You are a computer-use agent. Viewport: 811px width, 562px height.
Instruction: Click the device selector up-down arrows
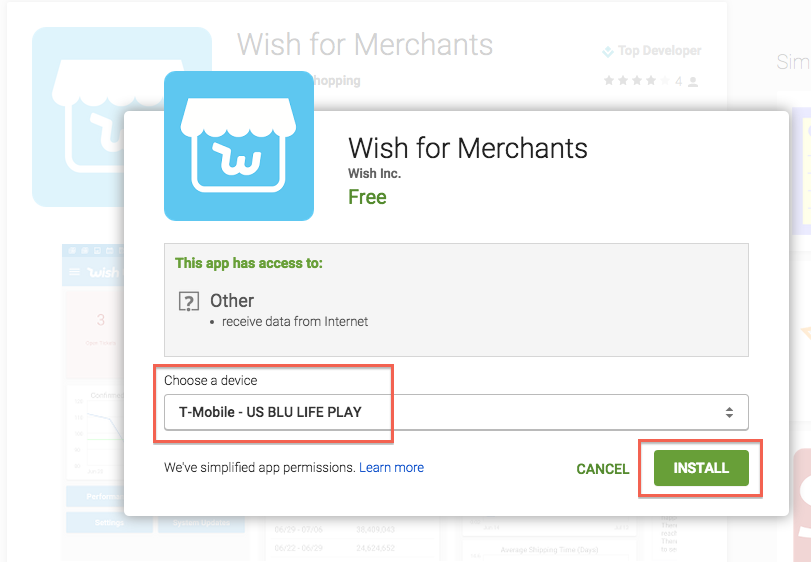(x=729, y=412)
